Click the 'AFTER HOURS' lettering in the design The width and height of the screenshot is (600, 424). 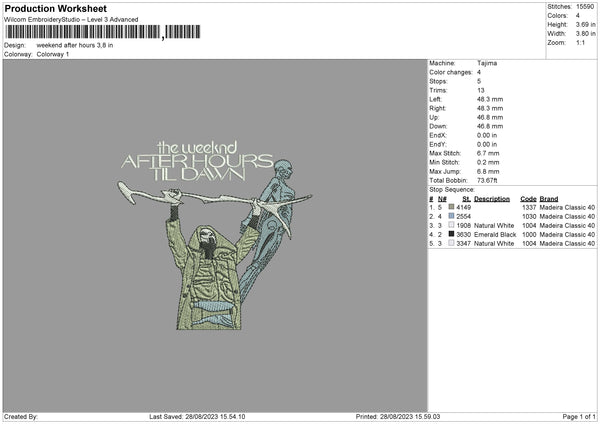coord(197,161)
